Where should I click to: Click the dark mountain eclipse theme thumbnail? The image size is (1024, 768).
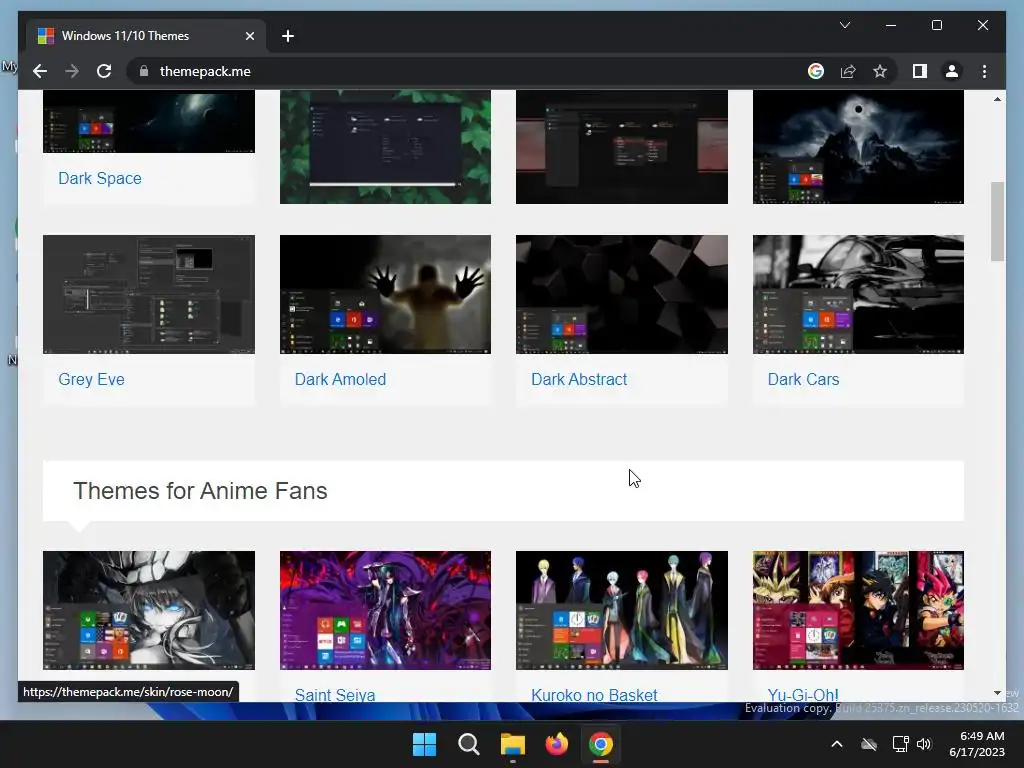(x=858, y=147)
